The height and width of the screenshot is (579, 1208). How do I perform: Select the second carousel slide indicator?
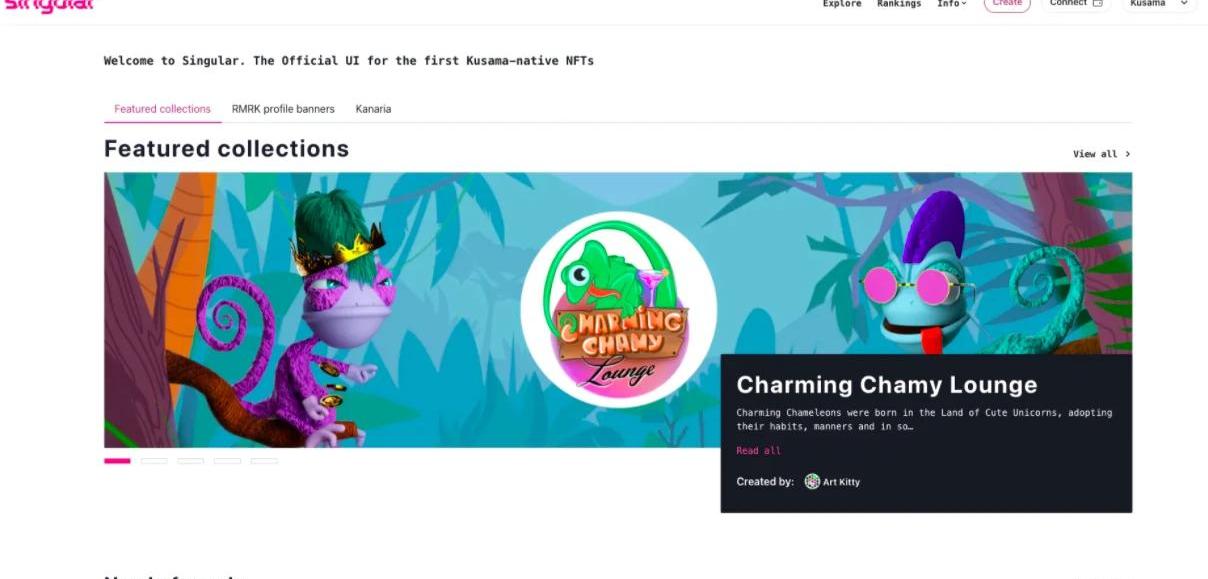[x=154, y=461]
